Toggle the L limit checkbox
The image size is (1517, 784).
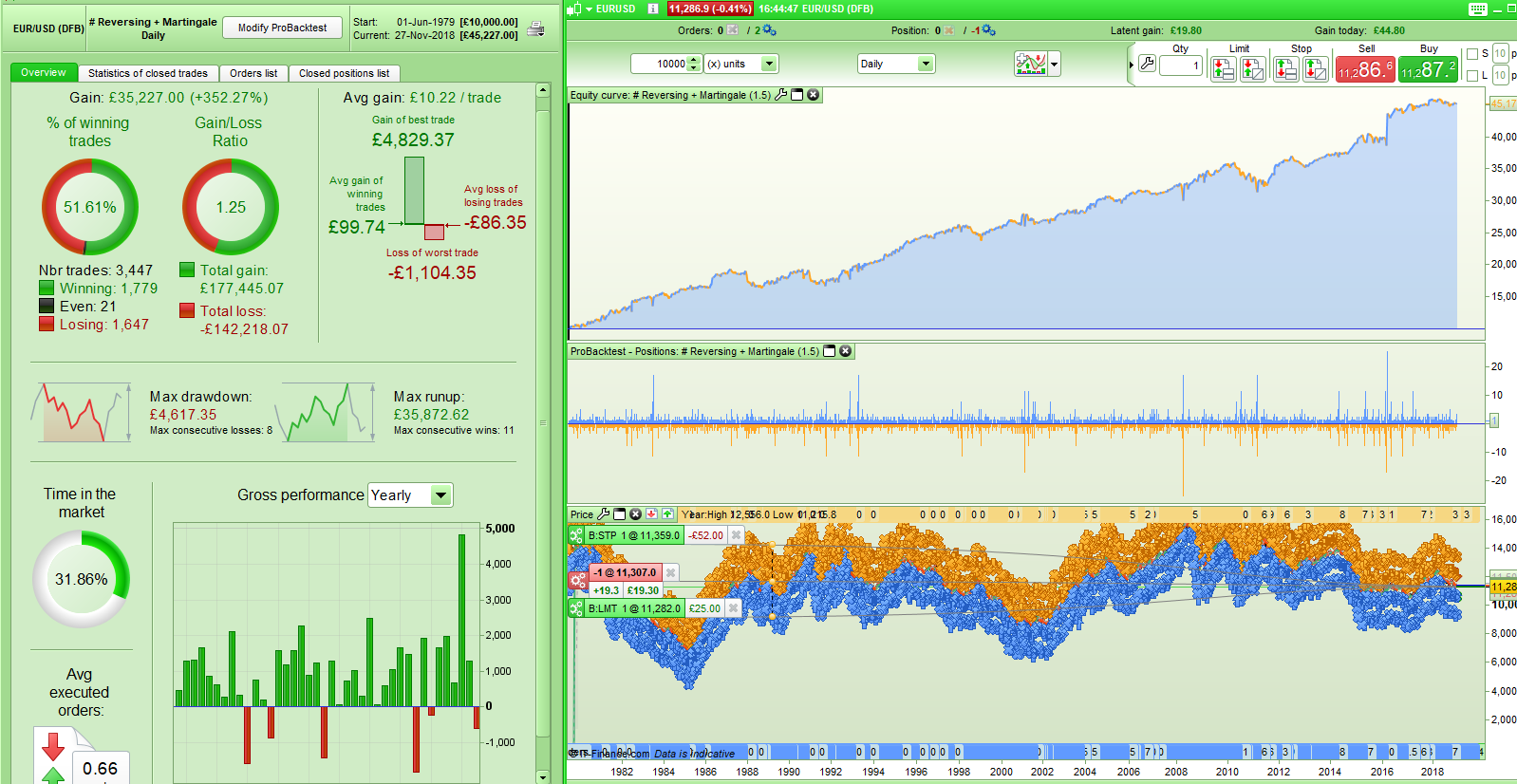pyautogui.click(x=1472, y=75)
